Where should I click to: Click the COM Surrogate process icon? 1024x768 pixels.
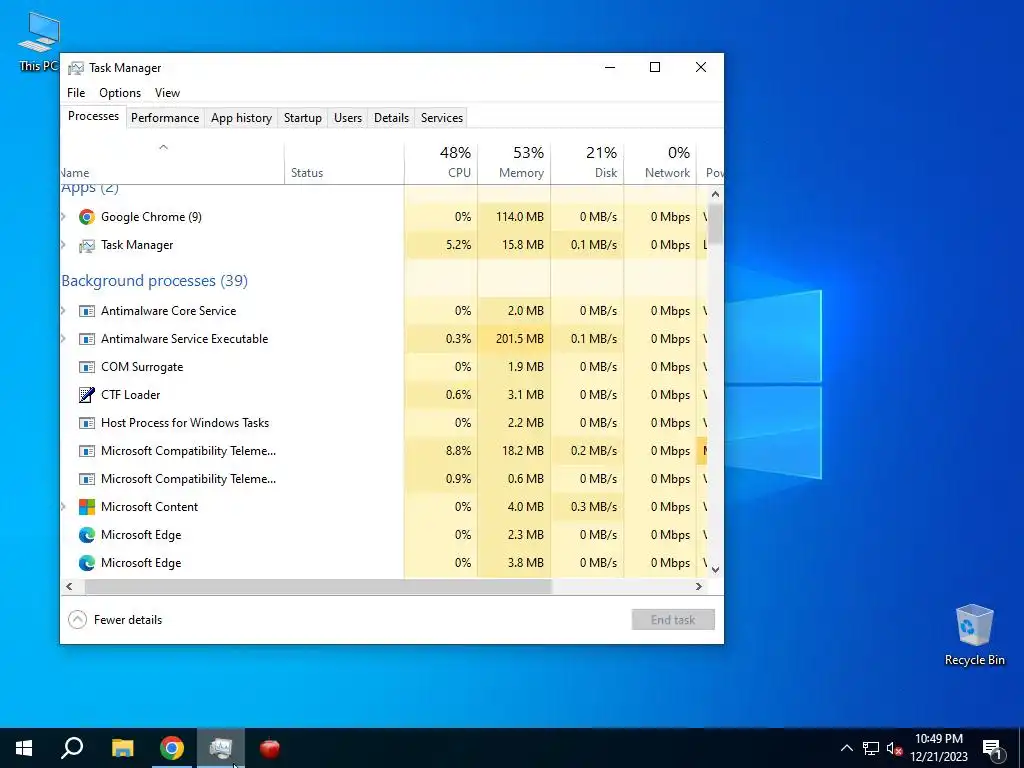pyautogui.click(x=87, y=367)
